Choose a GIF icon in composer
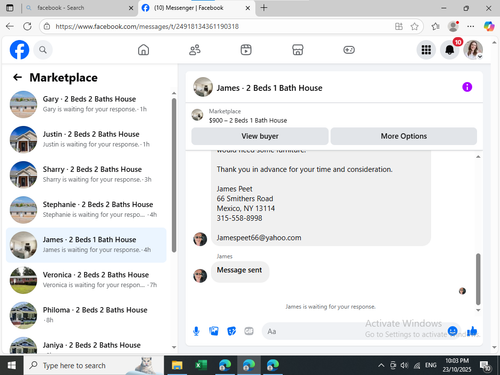This screenshot has width=500, height=375. tap(249, 331)
